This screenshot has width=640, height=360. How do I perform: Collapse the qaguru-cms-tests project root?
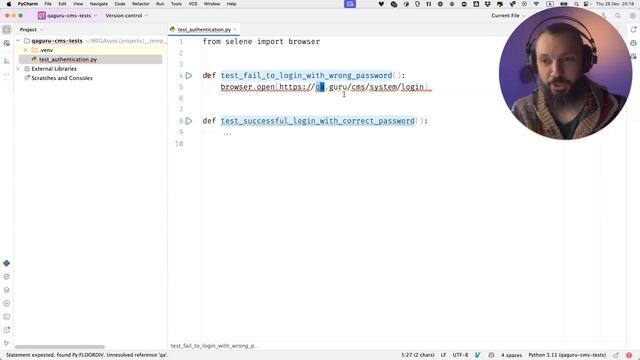[18, 41]
